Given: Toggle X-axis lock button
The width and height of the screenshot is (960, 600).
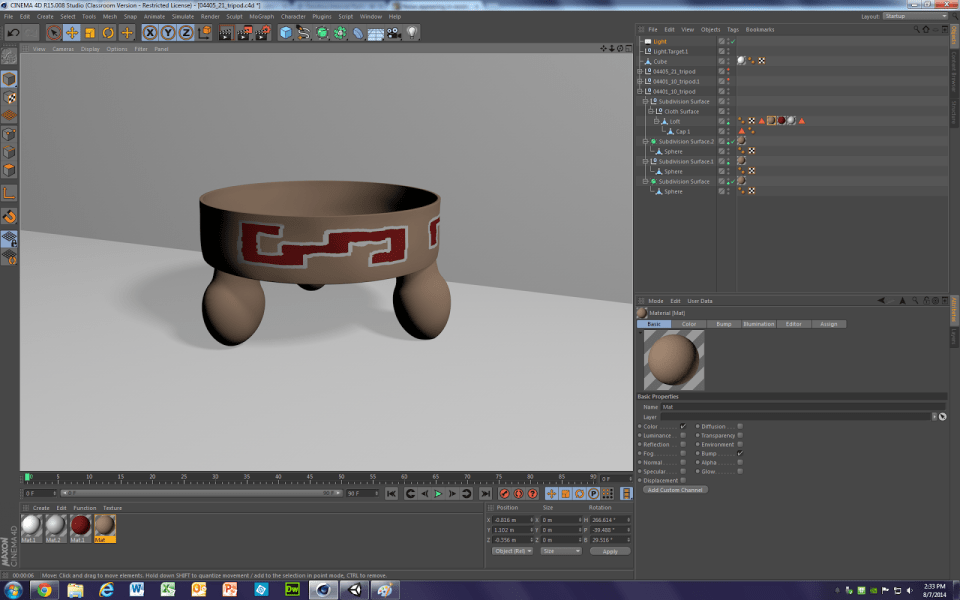Looking at the screenshot, I should (151, 33).
